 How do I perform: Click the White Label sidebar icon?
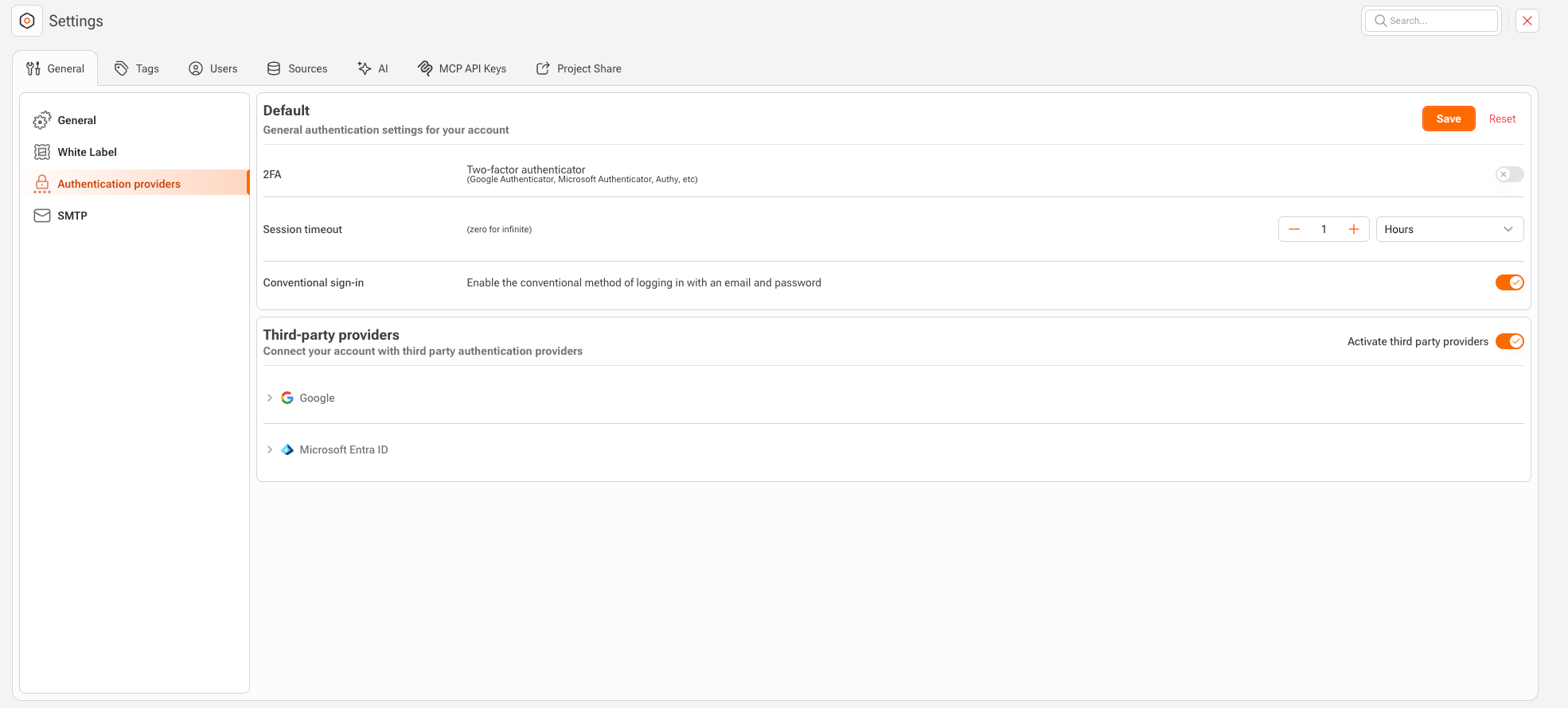point(42,152)
